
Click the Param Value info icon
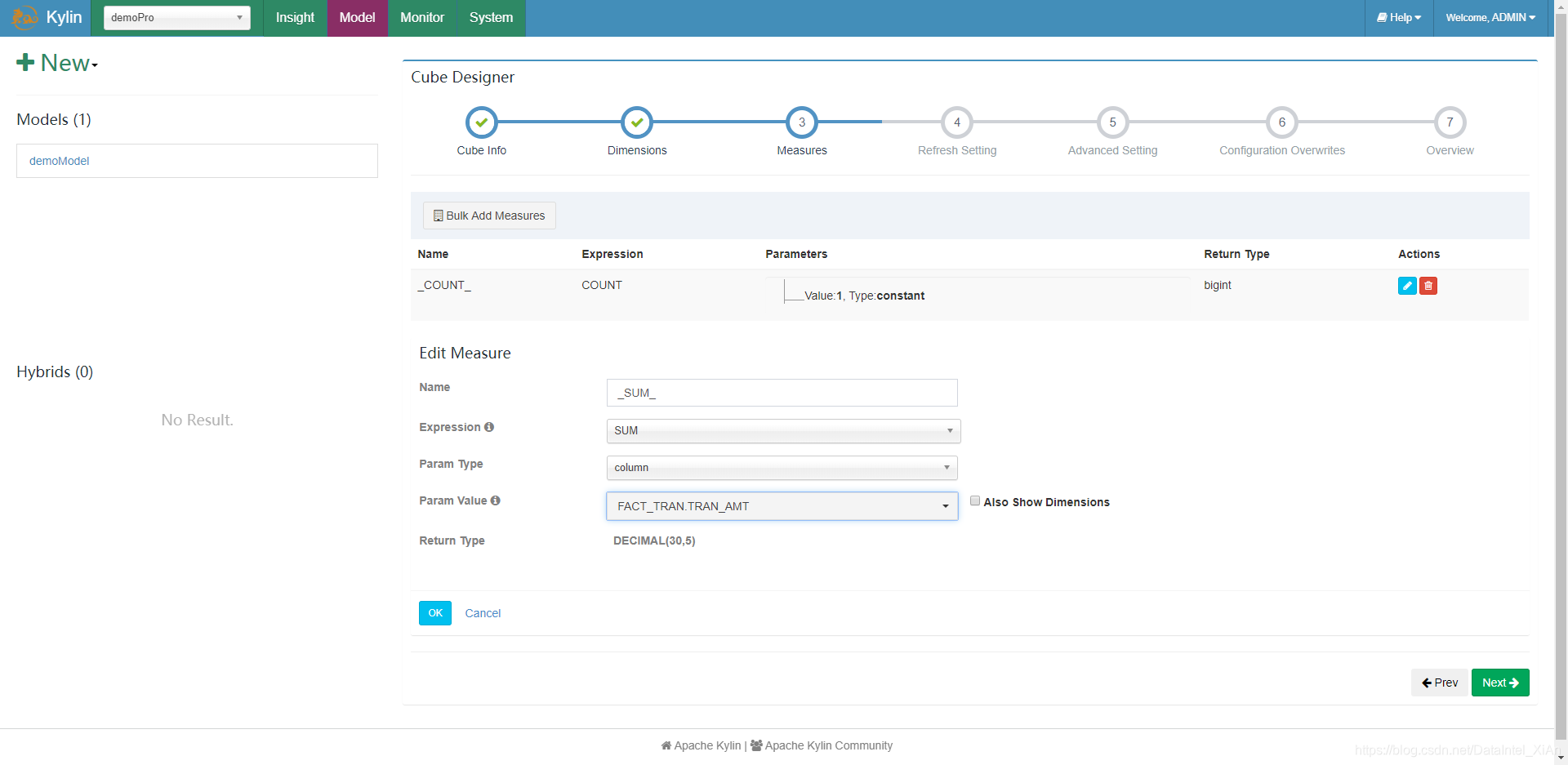495,500
